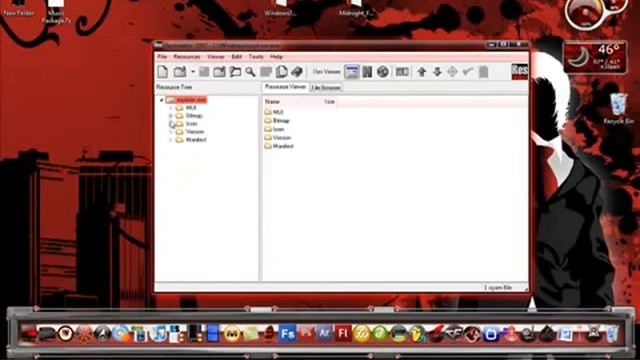The image size is (640, 360).
Task: Expand the MUI folder in Resource Tree
Action: [x=171, y=108]
